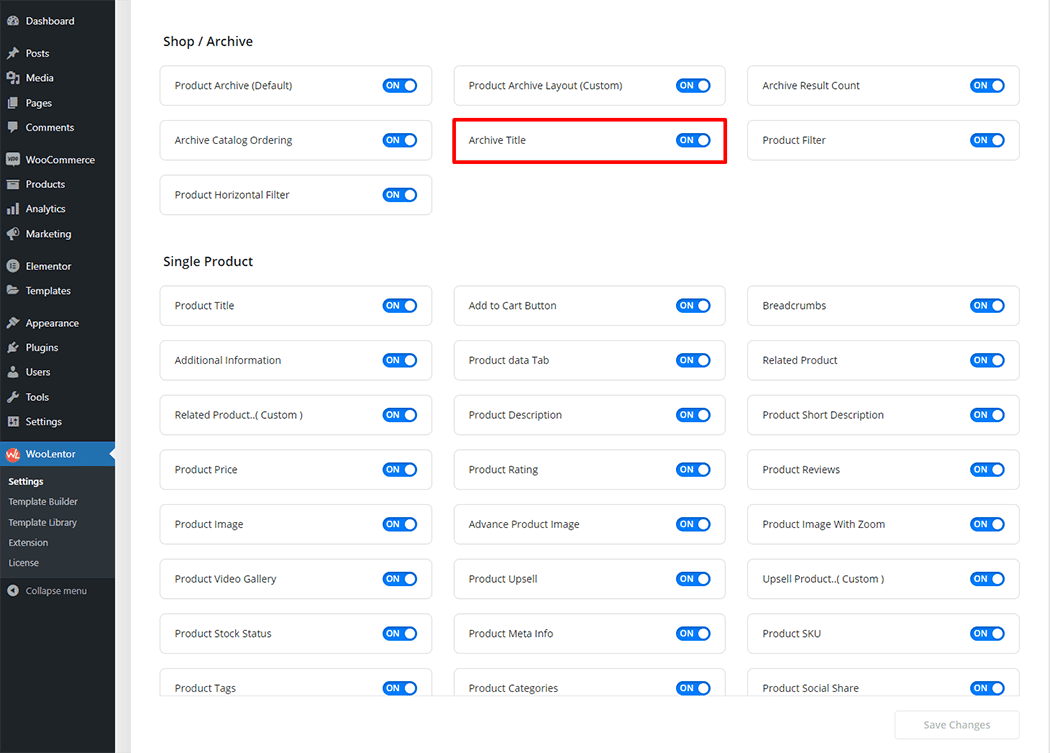The width and height of the screenshot is (1050, 753).
Task: Click the Plugins icon
Action: point(13,348)
